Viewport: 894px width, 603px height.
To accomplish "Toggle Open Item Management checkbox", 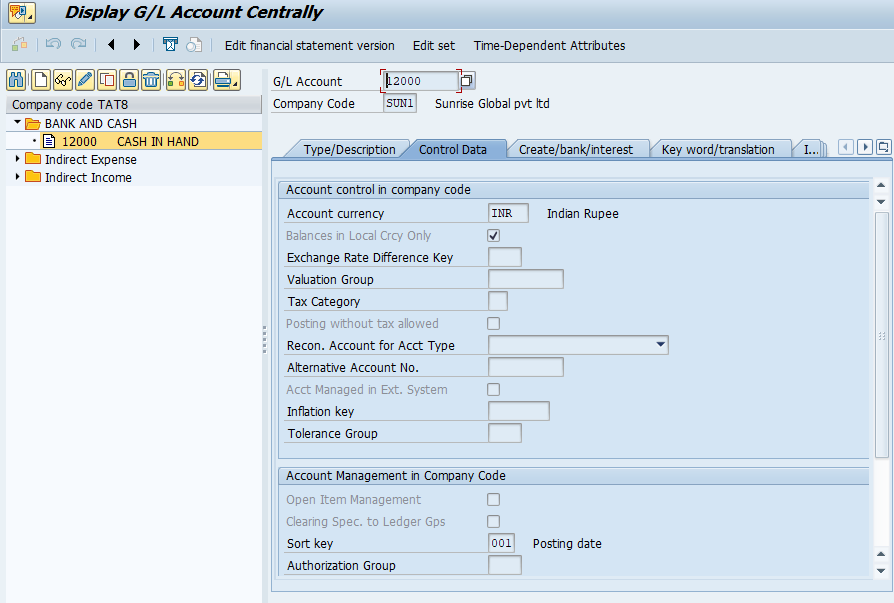I will [494, 500].
